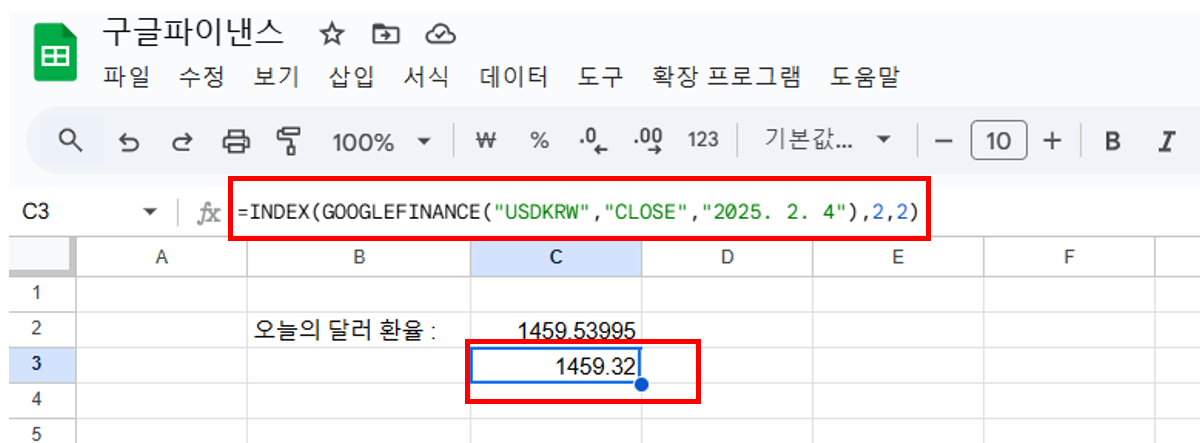Select column F header
This screenshot has height=443, width=1200.
click(x=1069, y=257)
